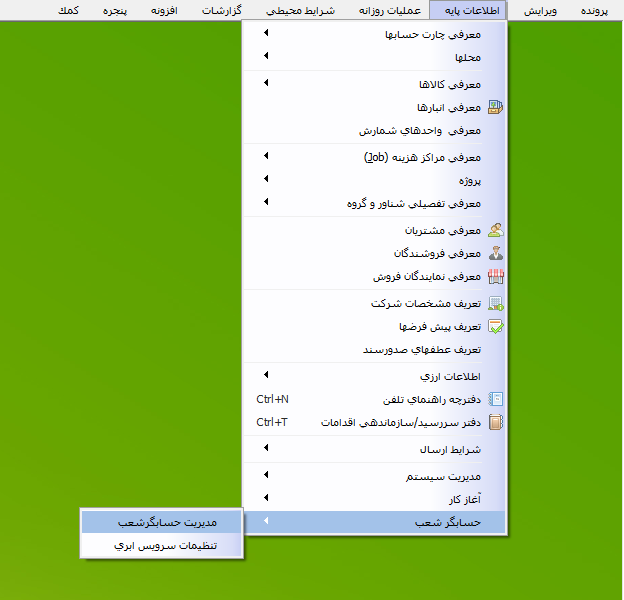Viewport: 624px width, 600px height.
Task: Click the customers icon beside معرفی مشتریان
Action: tap(495, 230)
